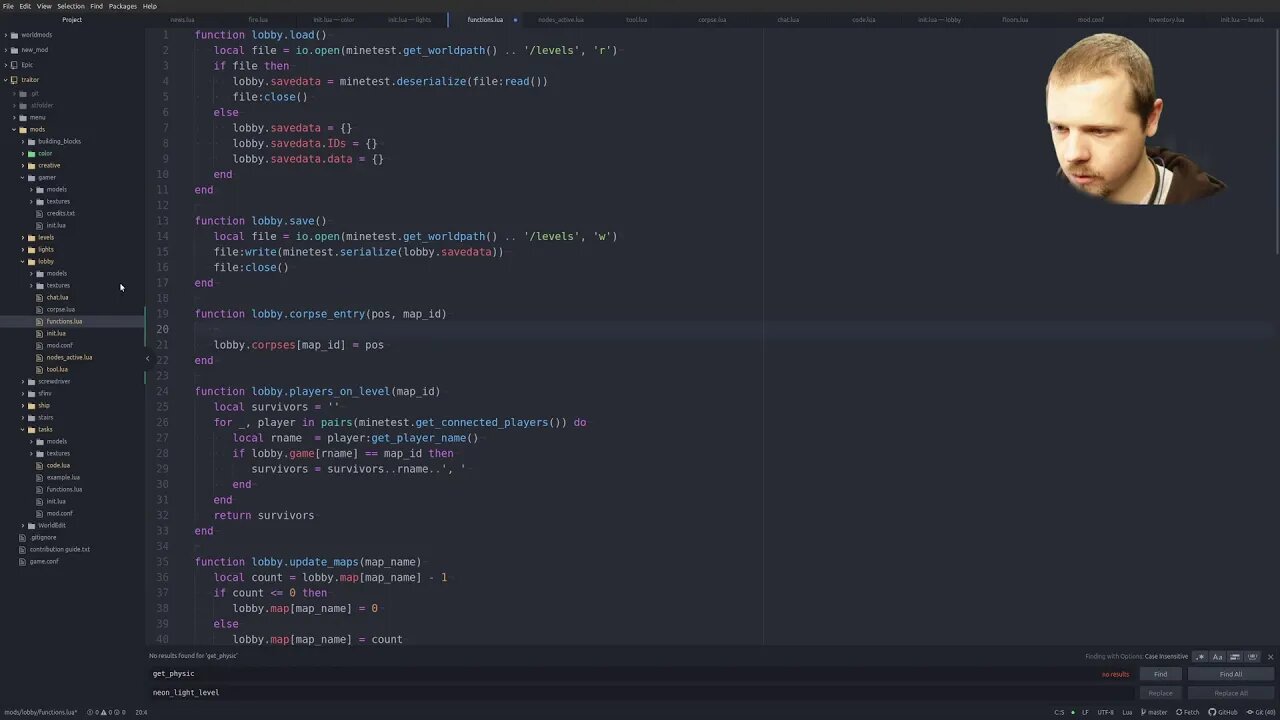Image resolution: width=1280 pixels, height=720 pixels.
Task: Collapse the traitor repository folder
Action: click(6, 80)
